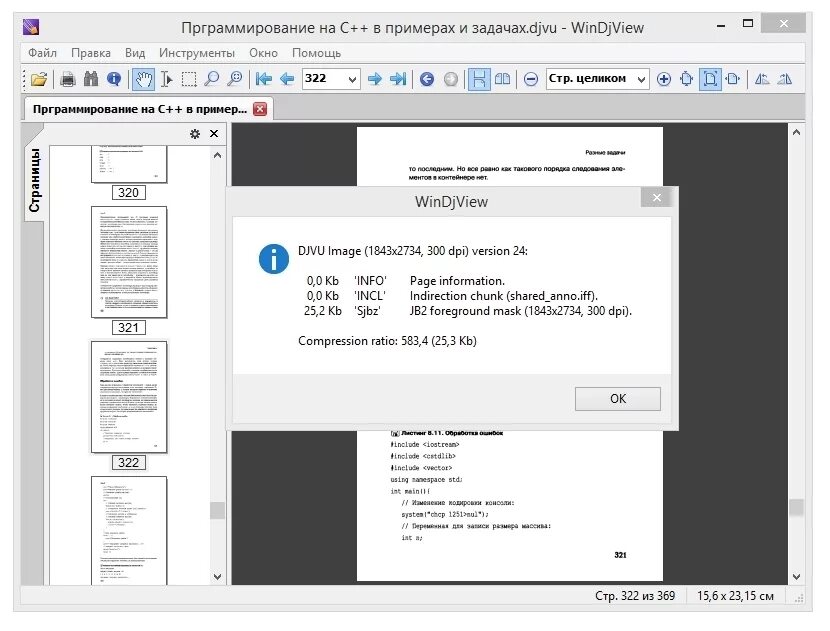Click the blue information toolbar icon
This screenshot has height=631, width=830.
(x=114, y=79)
